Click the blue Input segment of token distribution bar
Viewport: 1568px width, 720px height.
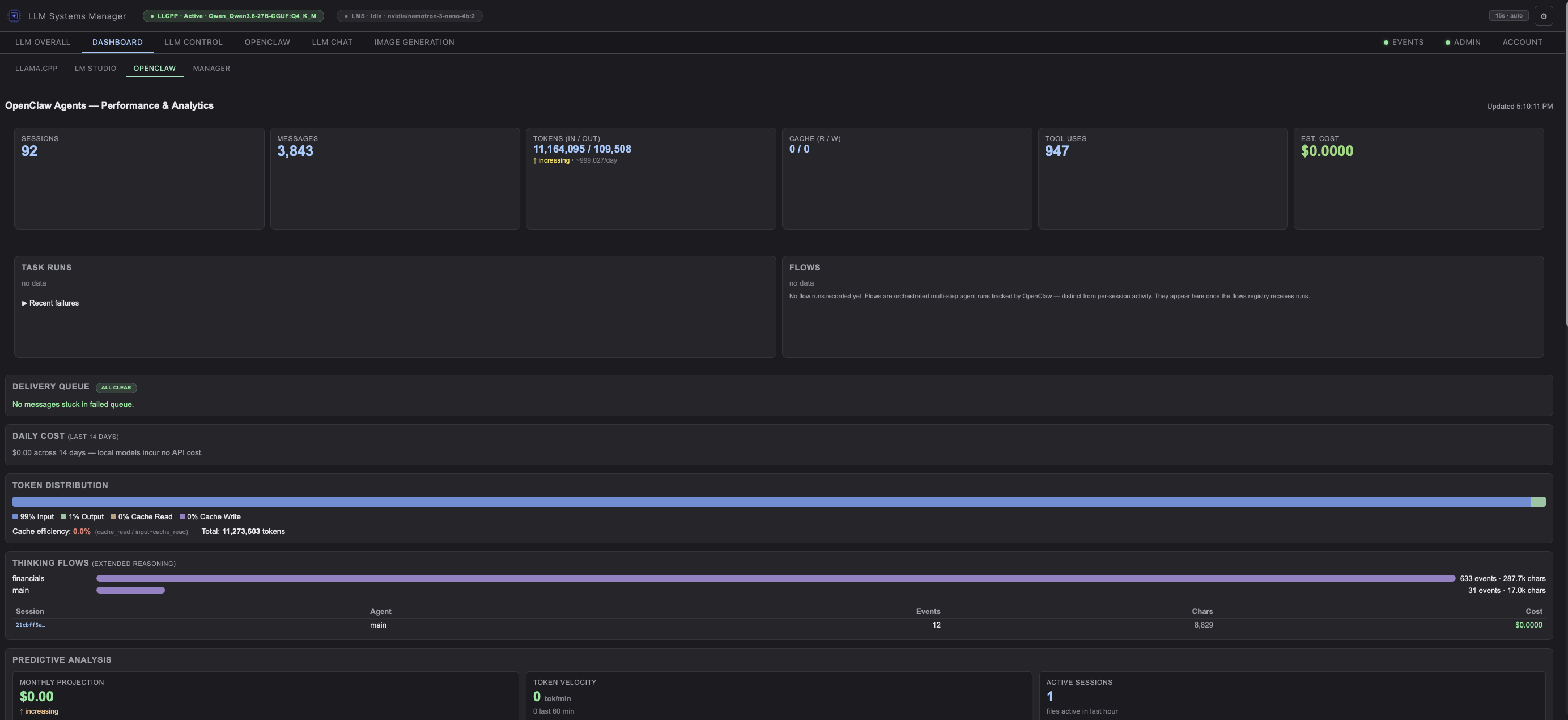[x=771, y=502]
